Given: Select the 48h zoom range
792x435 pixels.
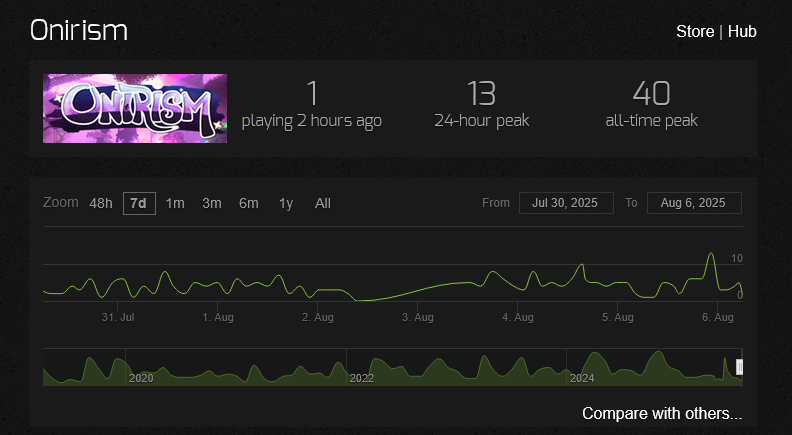Looking at the screenshot, I should (101, 203).
